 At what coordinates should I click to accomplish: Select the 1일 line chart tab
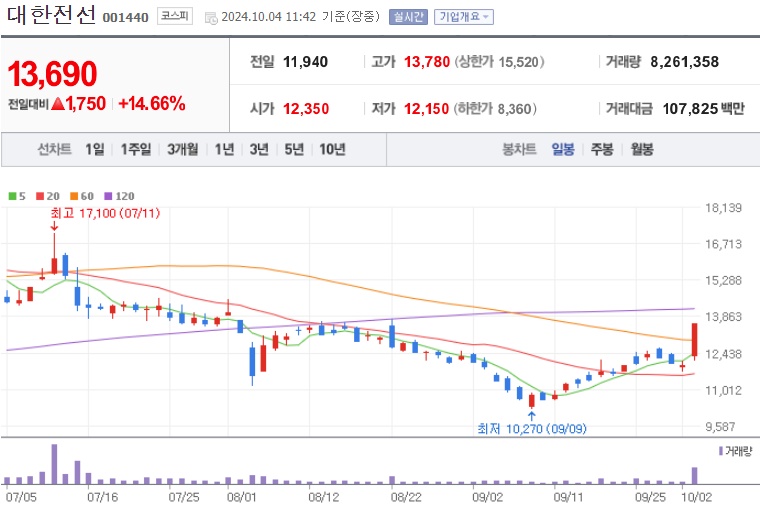pyautogui.click(x=95, y=149)
